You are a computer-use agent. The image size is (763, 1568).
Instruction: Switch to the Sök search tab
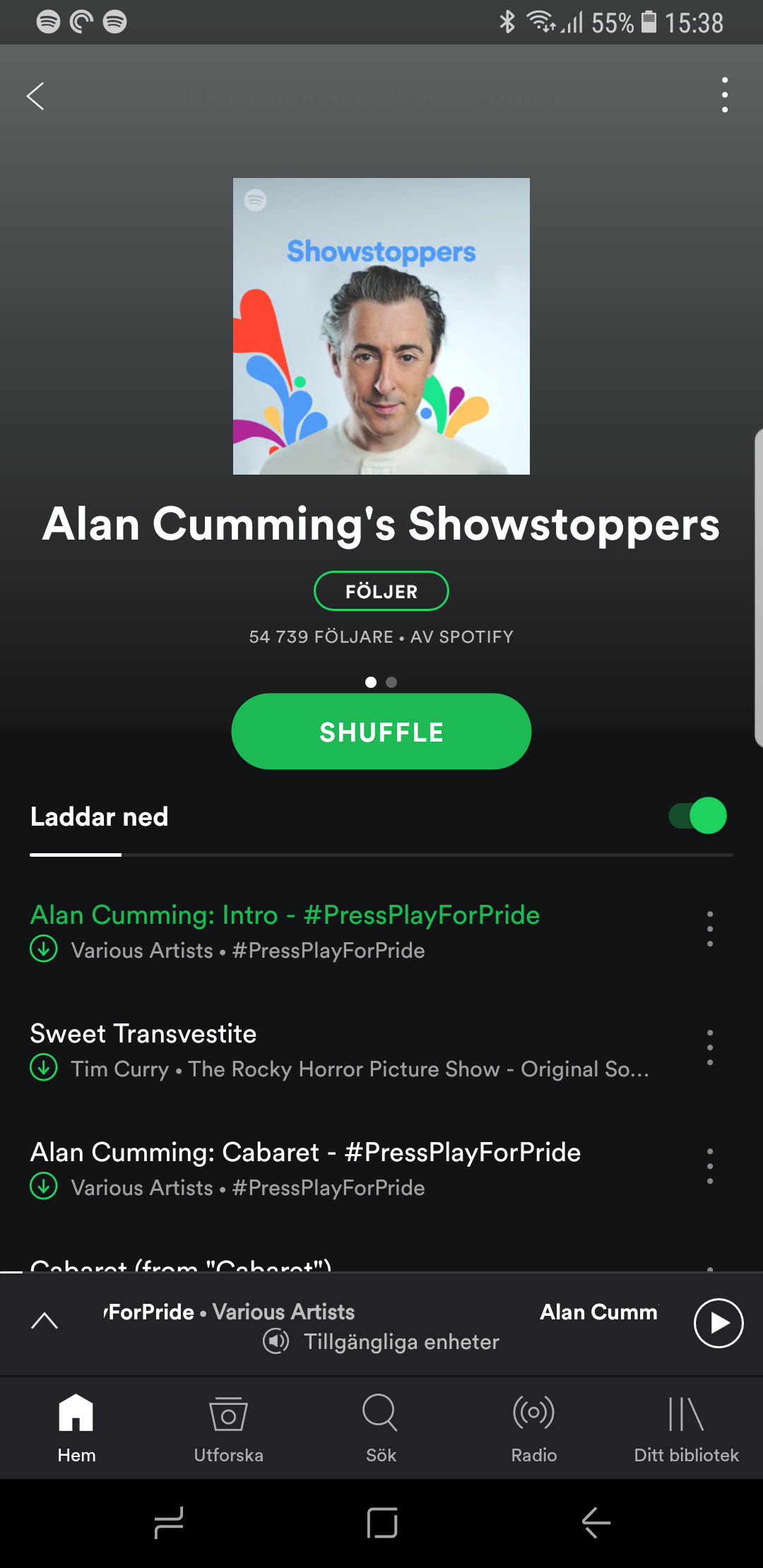[381, 1428]
